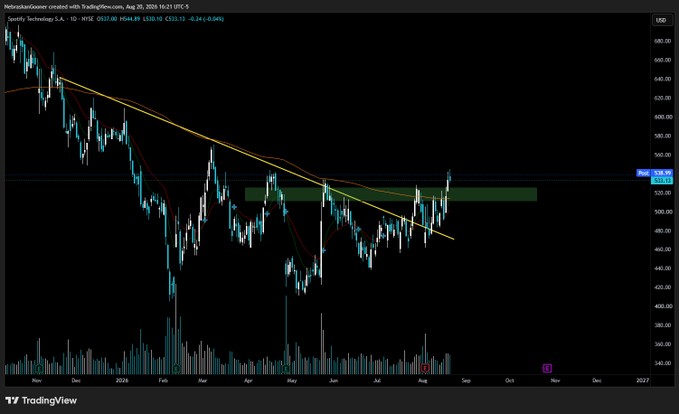Open the USD currency selector
Viewport: 679px width, 414px height.
pyautogui.click(x=661, y=20)
